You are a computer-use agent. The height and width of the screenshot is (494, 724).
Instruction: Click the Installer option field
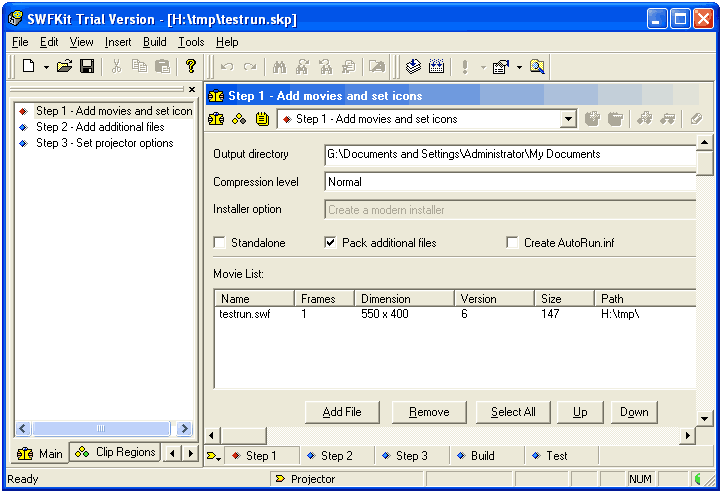click(510, 210)
